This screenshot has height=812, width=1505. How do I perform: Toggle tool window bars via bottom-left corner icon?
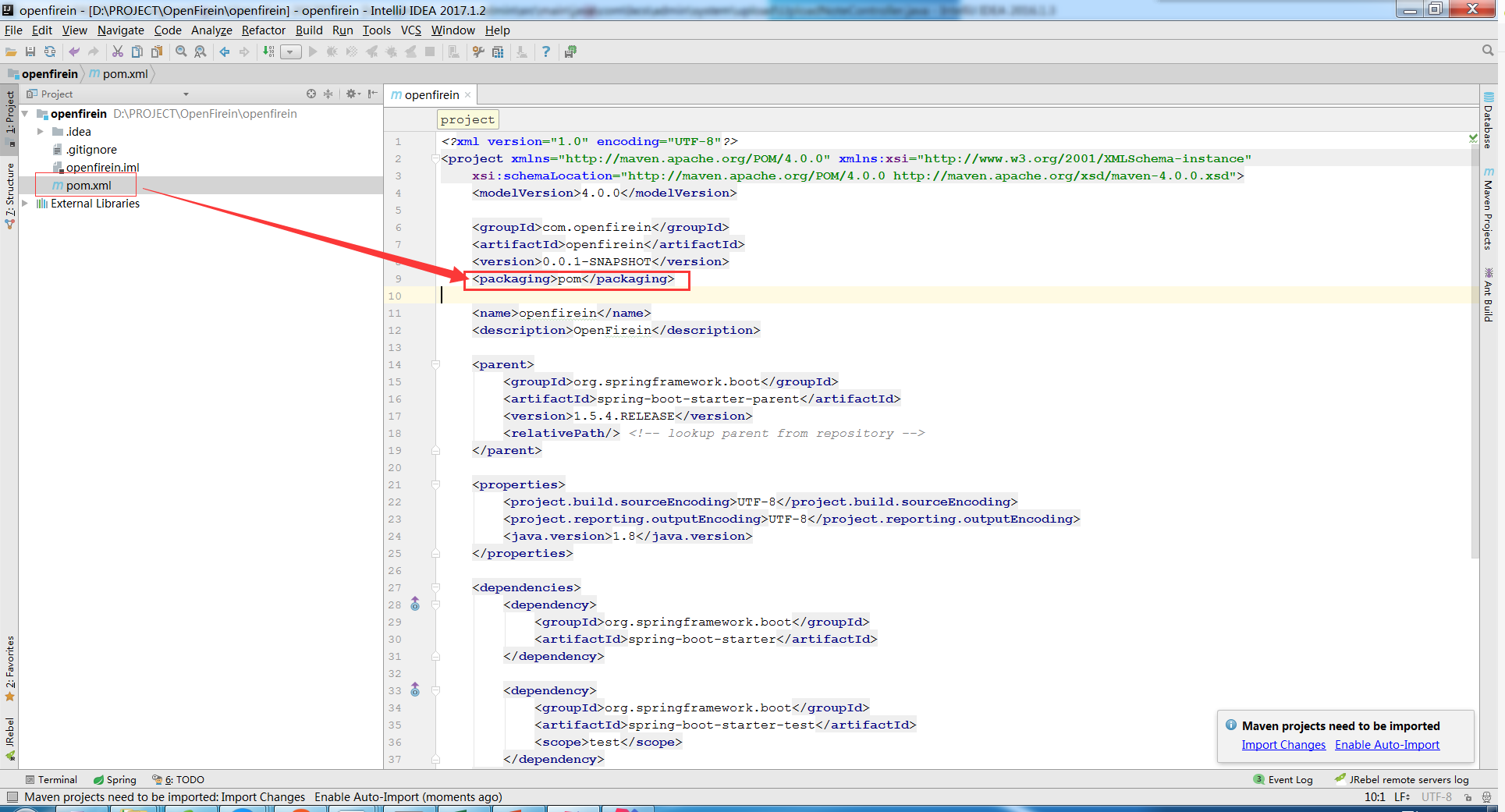click(x=12, y=797)
